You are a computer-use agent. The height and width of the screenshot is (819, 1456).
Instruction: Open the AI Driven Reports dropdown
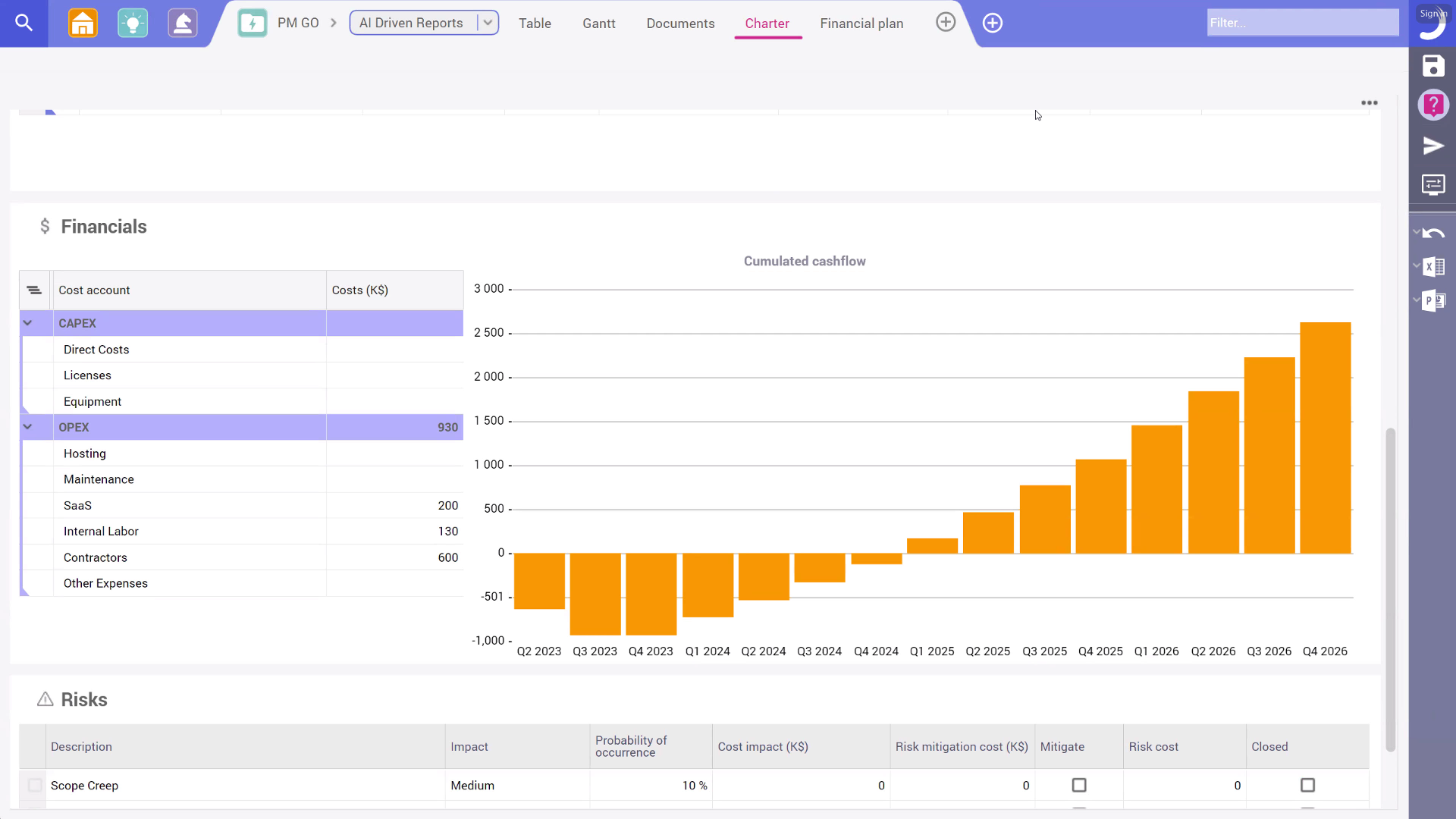(488, 23)
